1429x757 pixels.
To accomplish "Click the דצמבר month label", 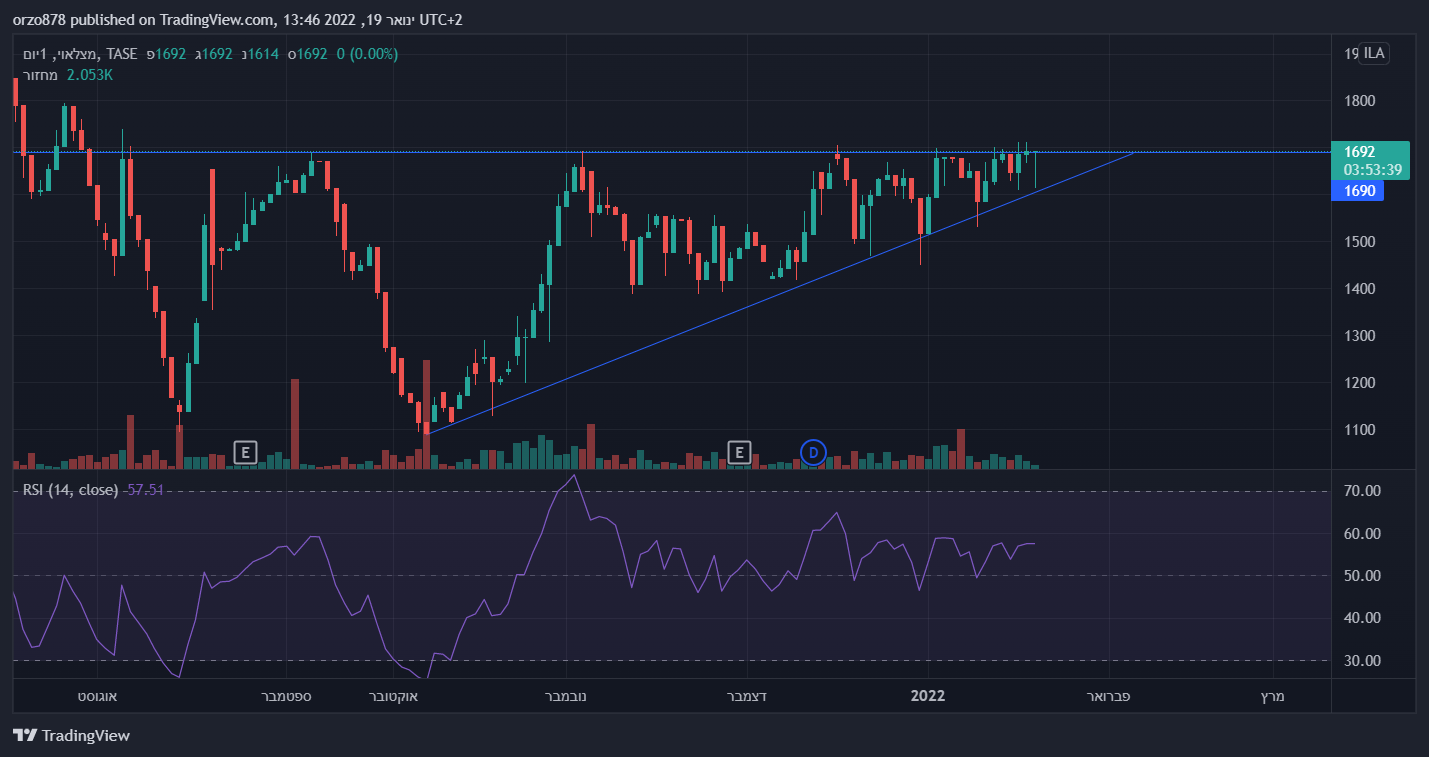I will [x=745, y=695].
